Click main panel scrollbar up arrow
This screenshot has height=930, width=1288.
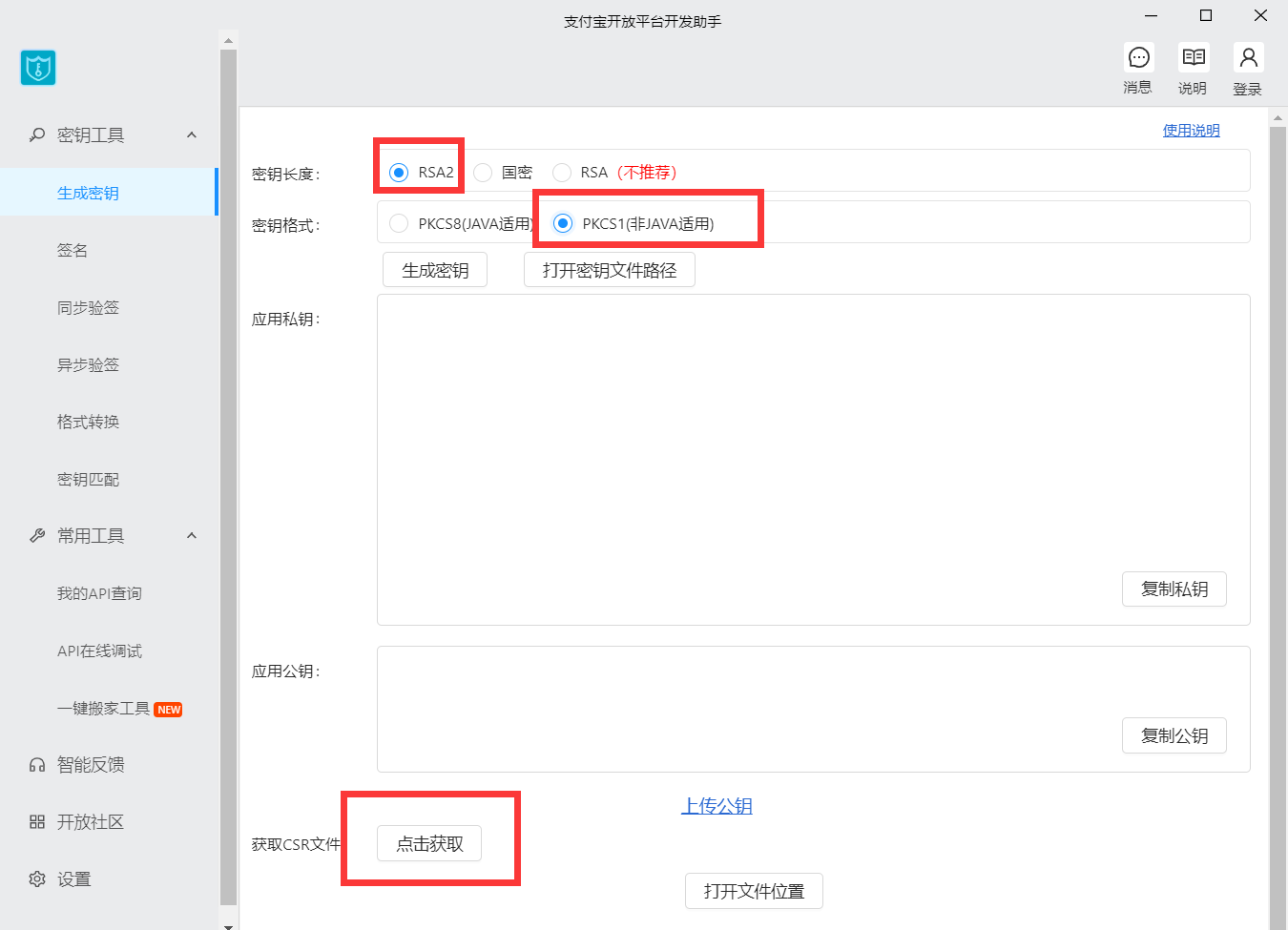[1278, 118]
